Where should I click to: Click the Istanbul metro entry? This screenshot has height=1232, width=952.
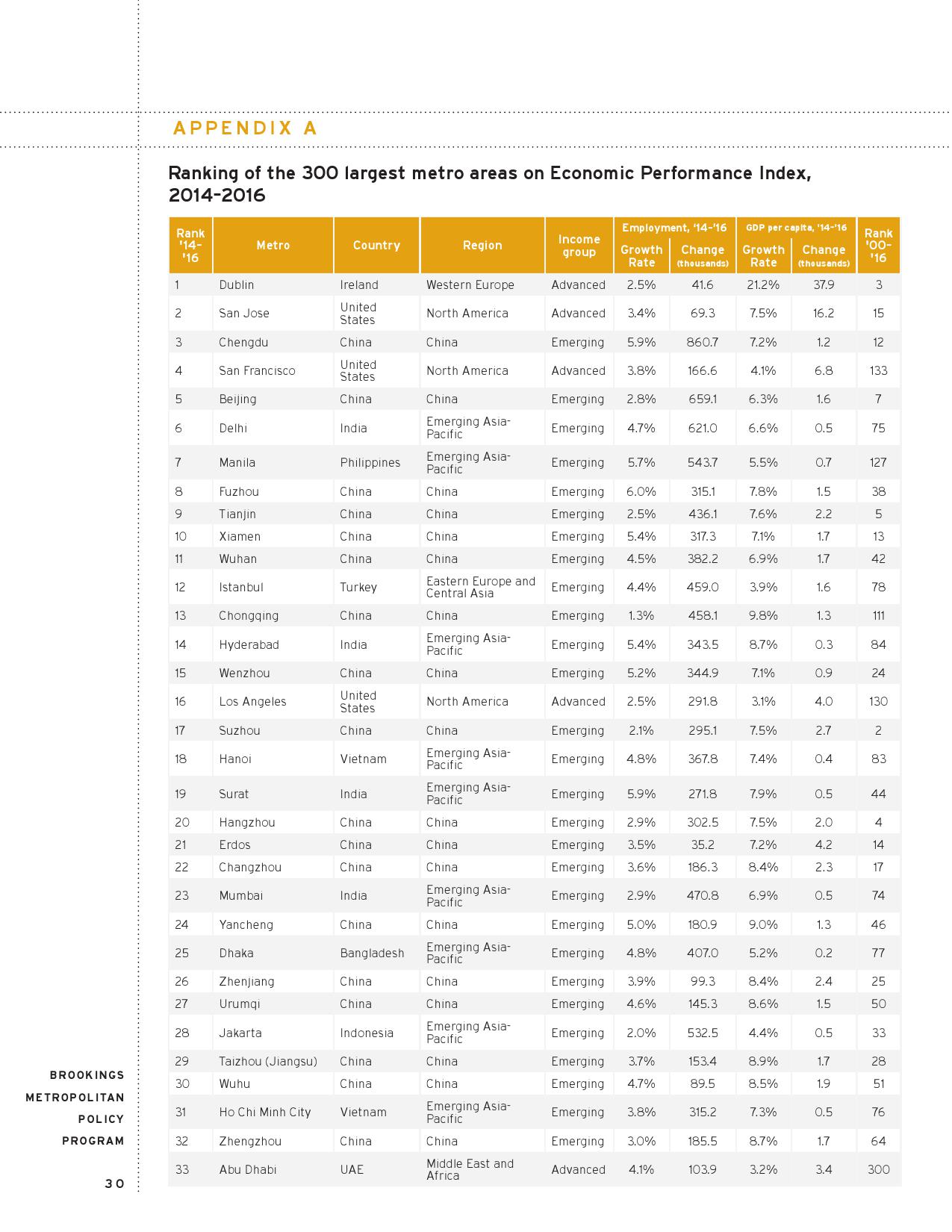coord(241,588)
